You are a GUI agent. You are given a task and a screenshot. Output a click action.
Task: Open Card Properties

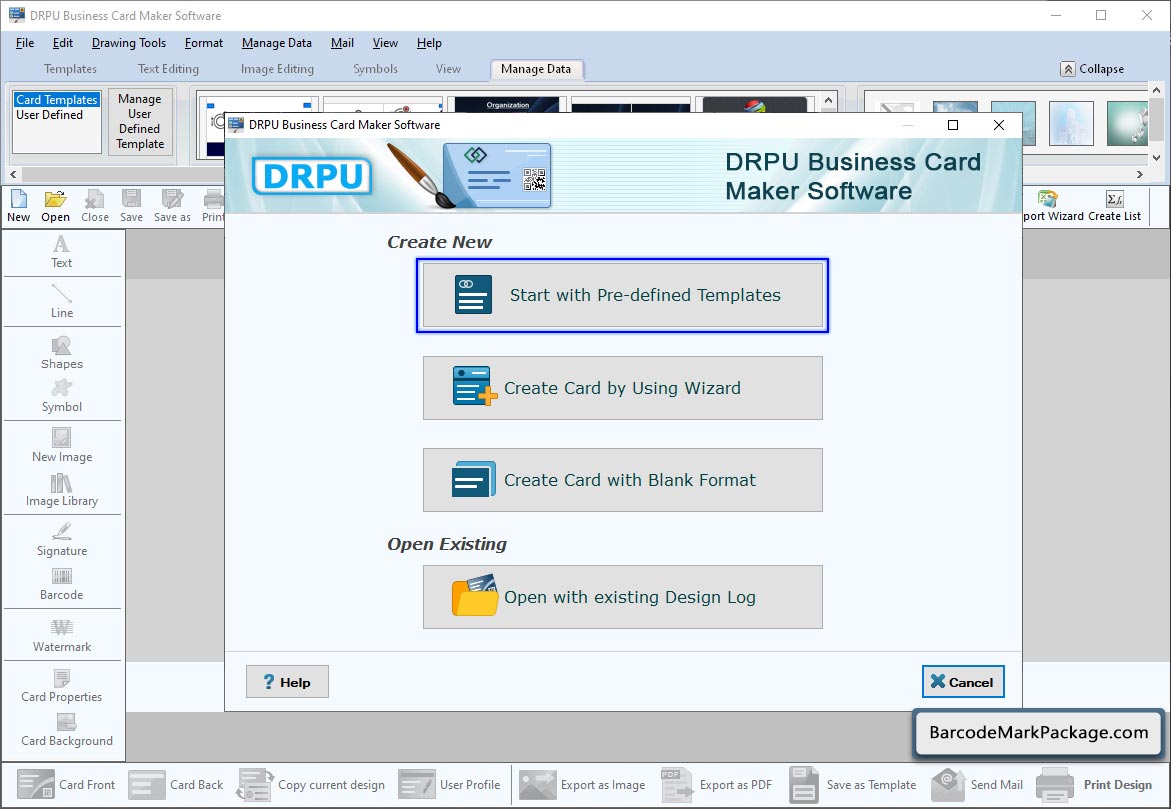61,686
